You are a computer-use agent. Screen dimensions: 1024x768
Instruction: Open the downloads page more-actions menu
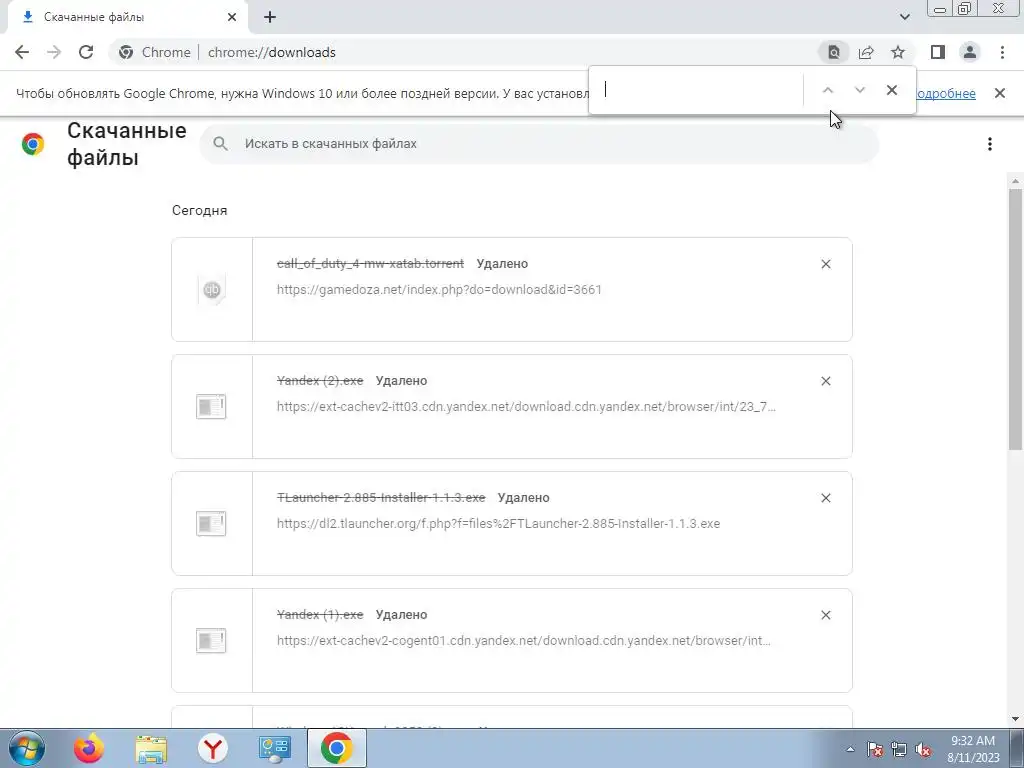[x=990, y=144]
